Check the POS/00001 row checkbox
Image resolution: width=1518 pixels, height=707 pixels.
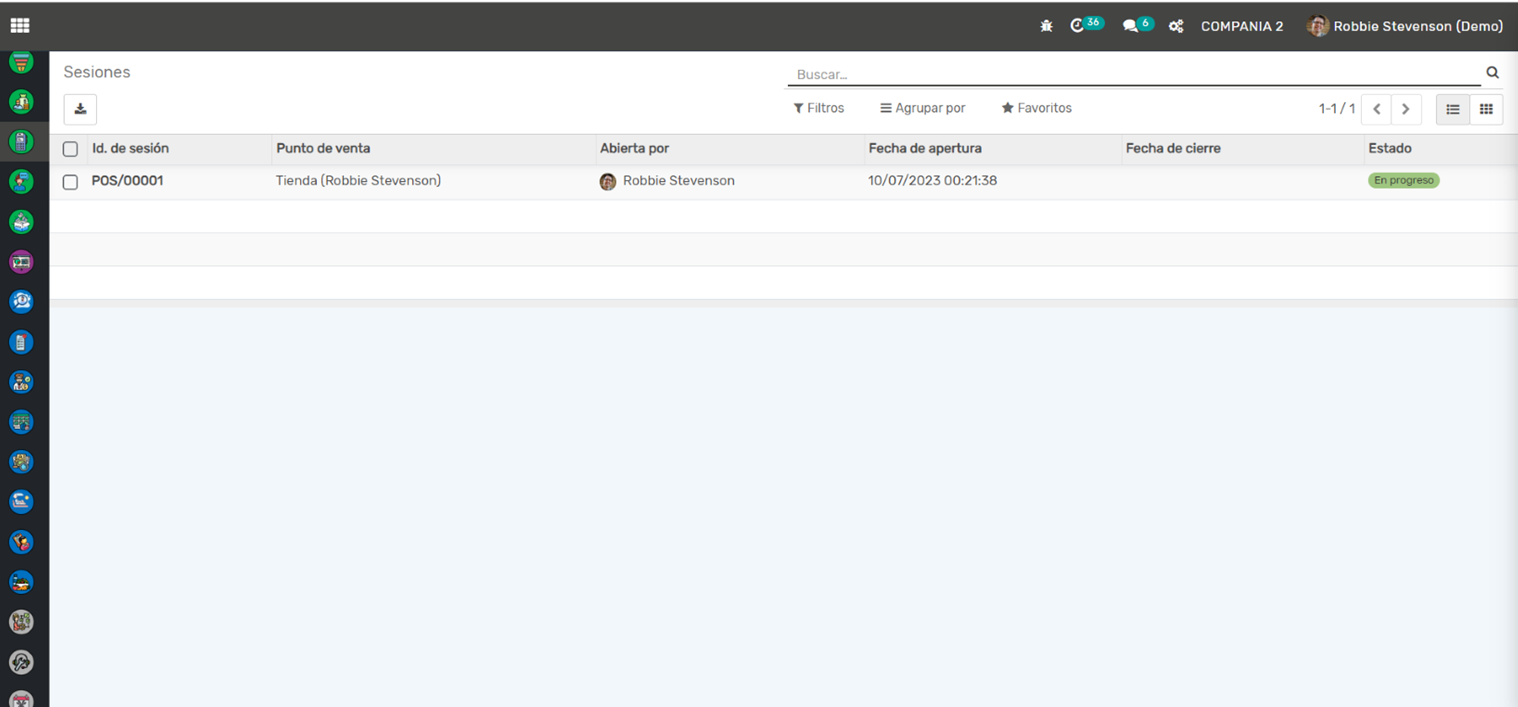(70, 182)
